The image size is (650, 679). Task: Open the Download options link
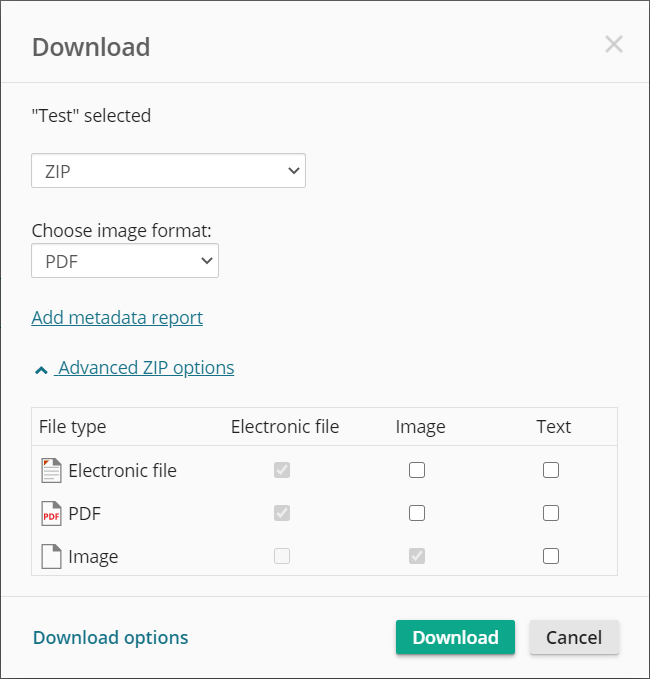(x=110, y=638)
